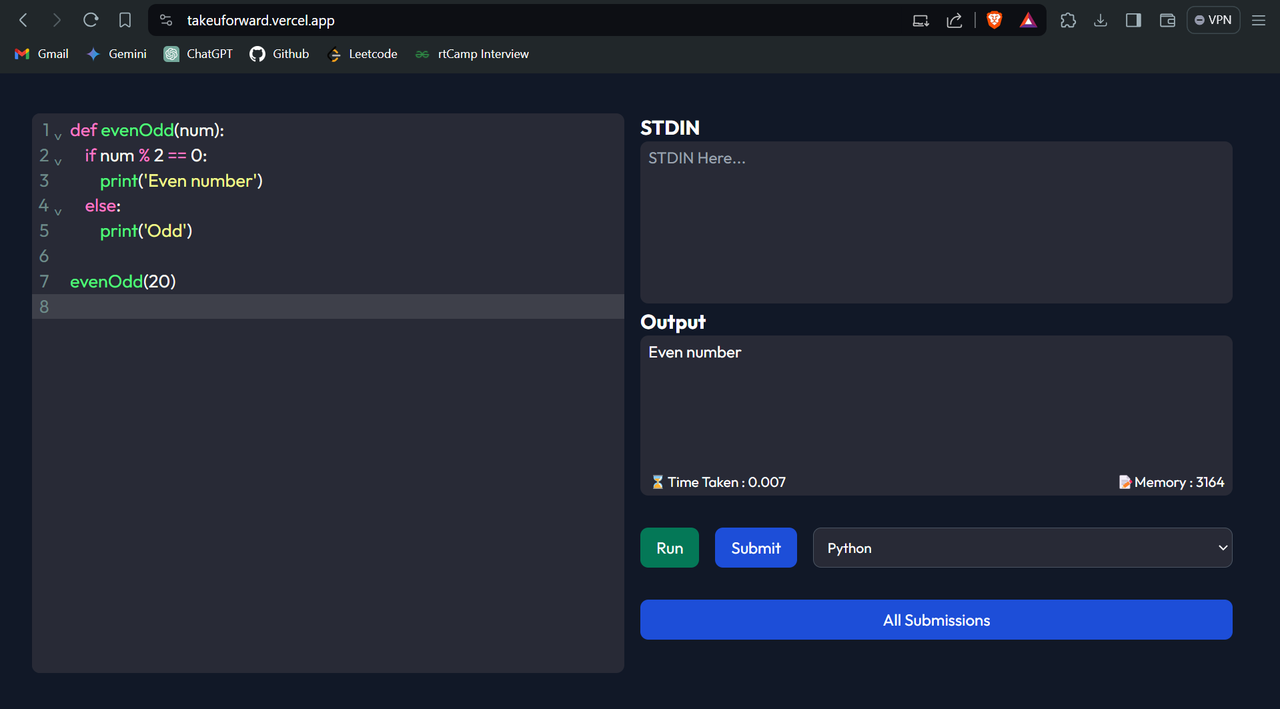Open the ChatGPT bookmark

pyautogui.click(x=198, y=54)
